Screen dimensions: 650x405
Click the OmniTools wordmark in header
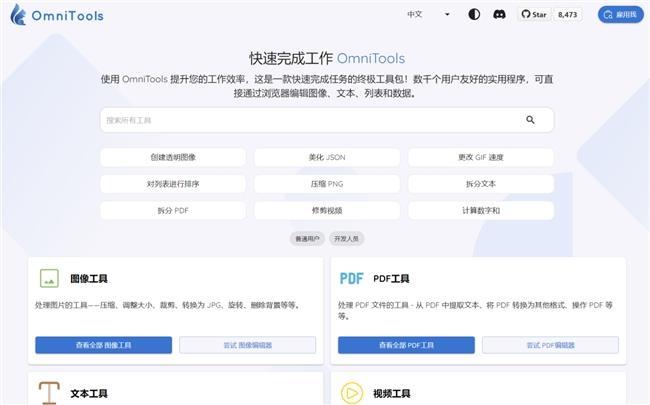tap(68, 16)
